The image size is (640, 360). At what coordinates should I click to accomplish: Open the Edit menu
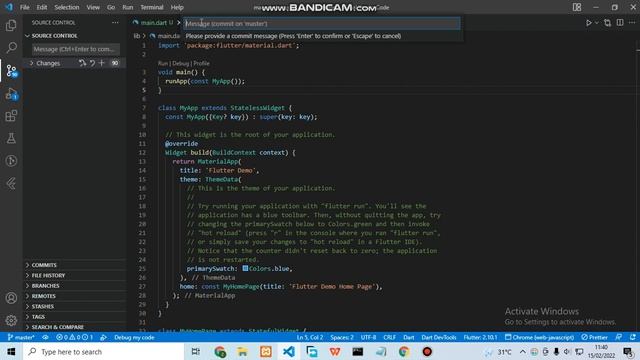pos(42,7)
